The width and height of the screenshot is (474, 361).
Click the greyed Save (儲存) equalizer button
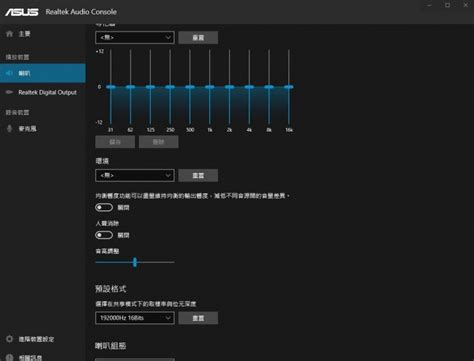[115, 142]
